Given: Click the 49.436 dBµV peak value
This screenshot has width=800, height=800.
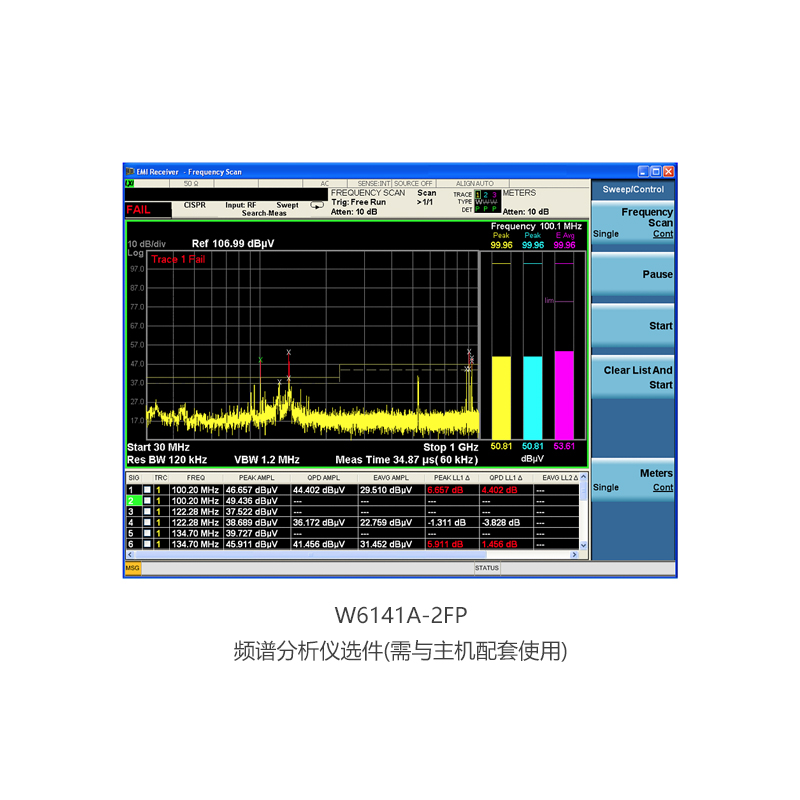Looking at the screenshot, I should pos(252,501).
